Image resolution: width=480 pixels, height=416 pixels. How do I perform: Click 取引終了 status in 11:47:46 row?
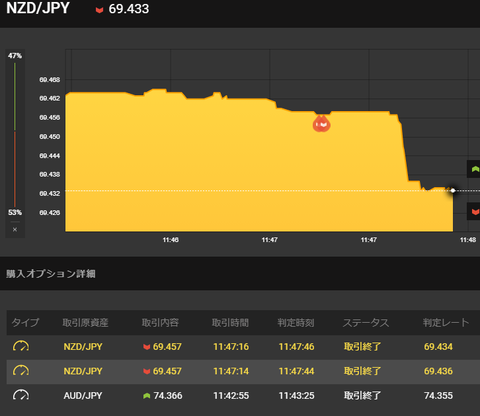(362, 347)
